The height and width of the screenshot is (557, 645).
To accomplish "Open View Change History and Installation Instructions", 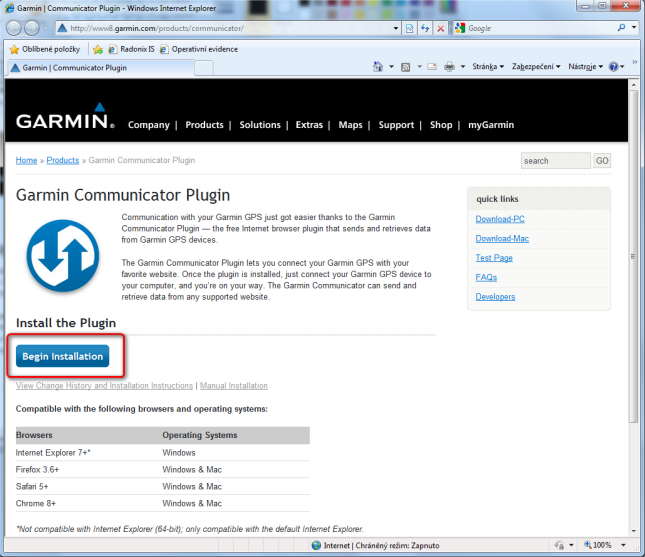I will click(x=104, y=386).
